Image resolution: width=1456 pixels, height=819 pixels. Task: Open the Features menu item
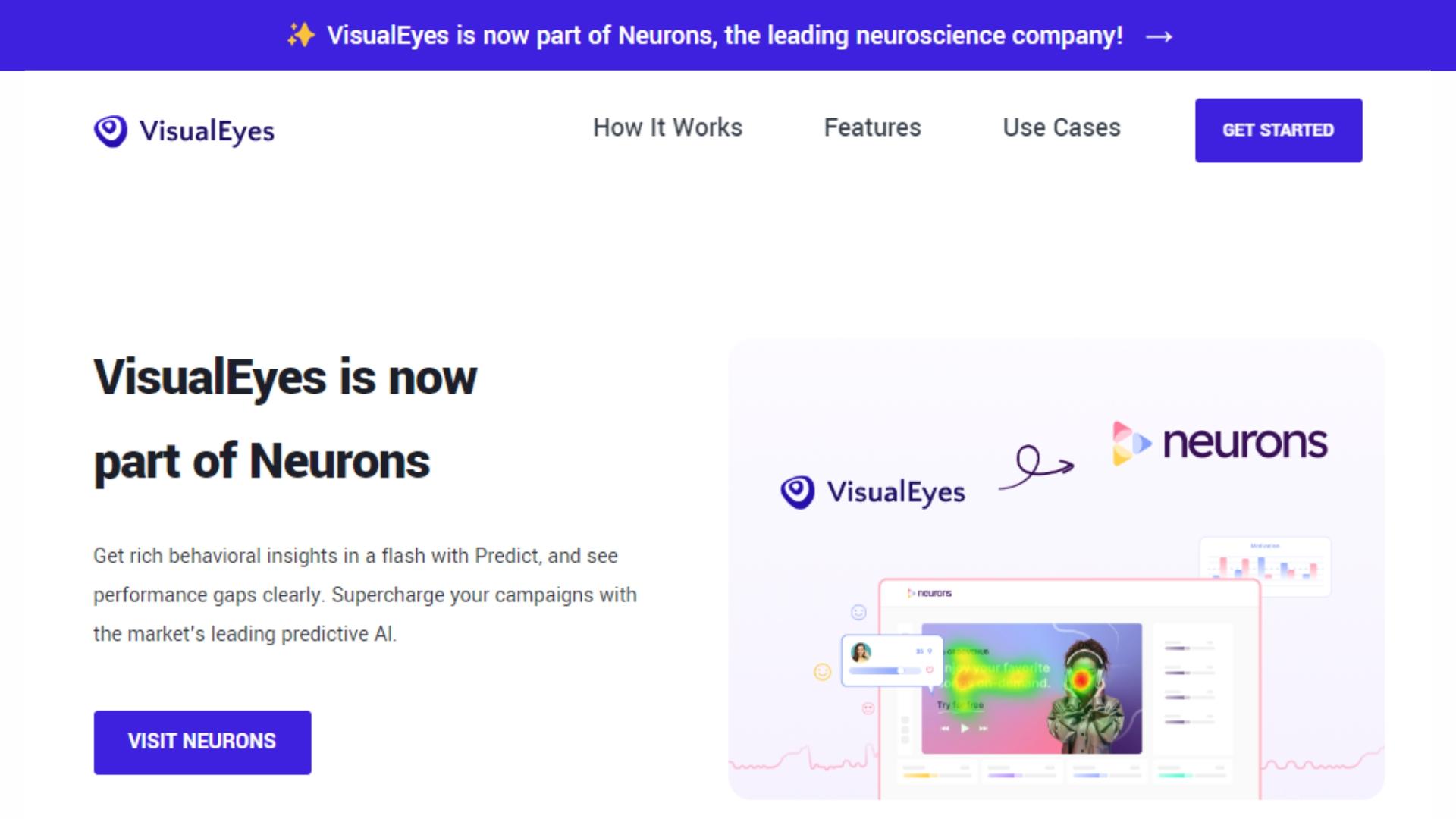(x=872, y=127)
